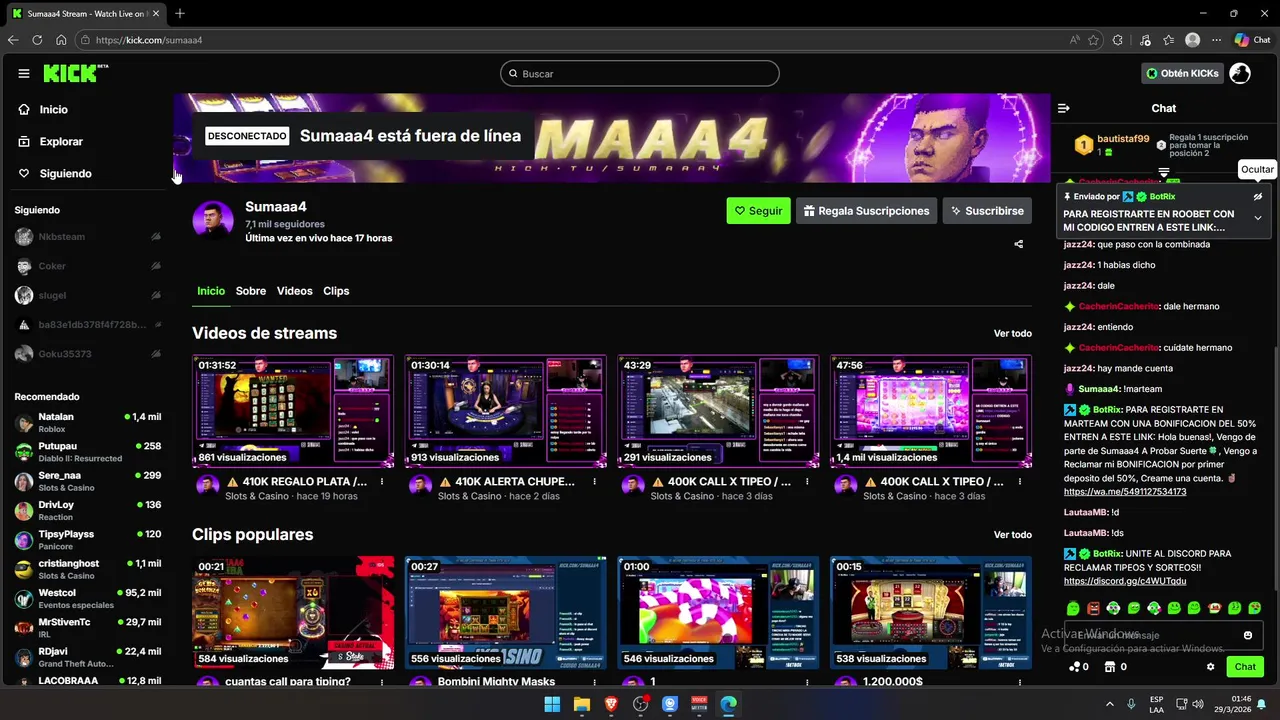Screen dimensions: 1280x720
Task: Open options for Bombini Mighty Masks clip
Action: 594,682
